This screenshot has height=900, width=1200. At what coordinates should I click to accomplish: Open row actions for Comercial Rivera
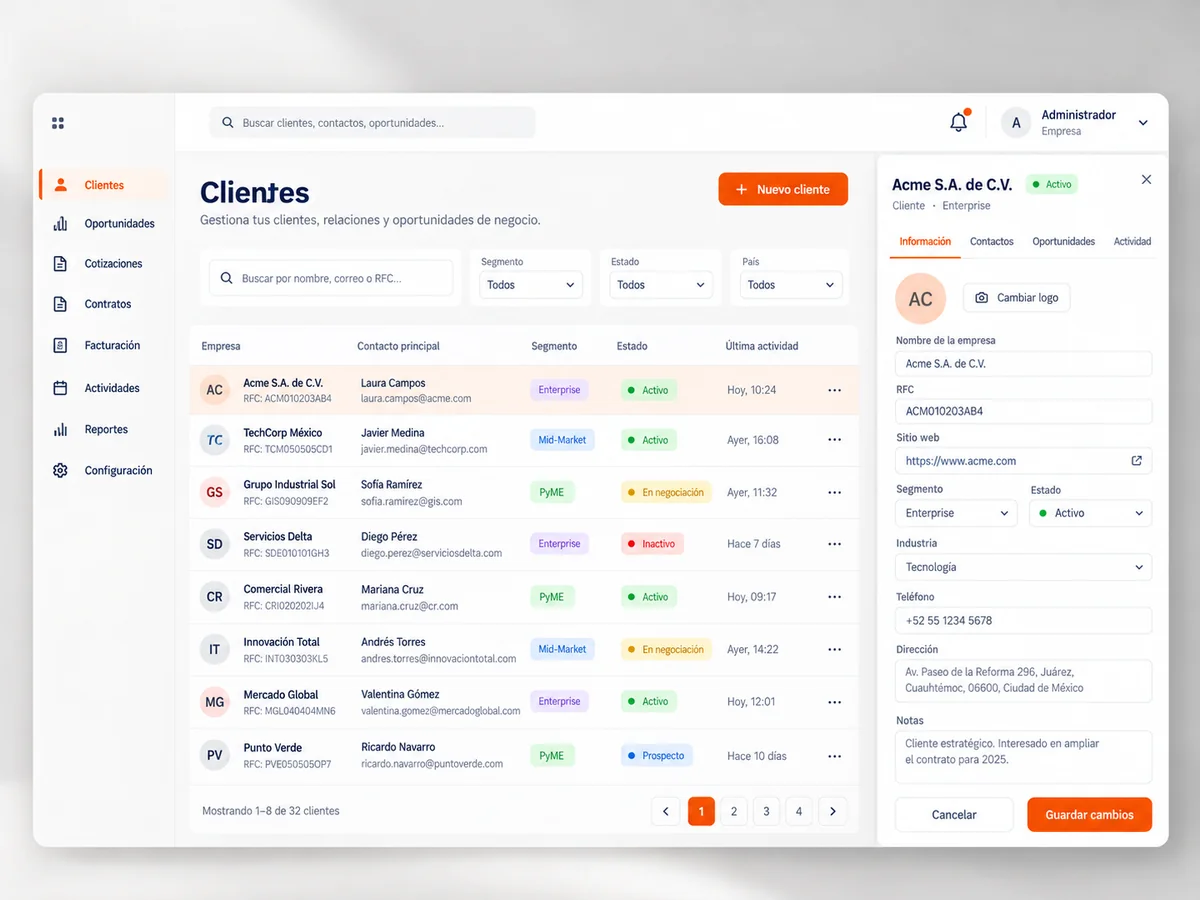(835, 597)
